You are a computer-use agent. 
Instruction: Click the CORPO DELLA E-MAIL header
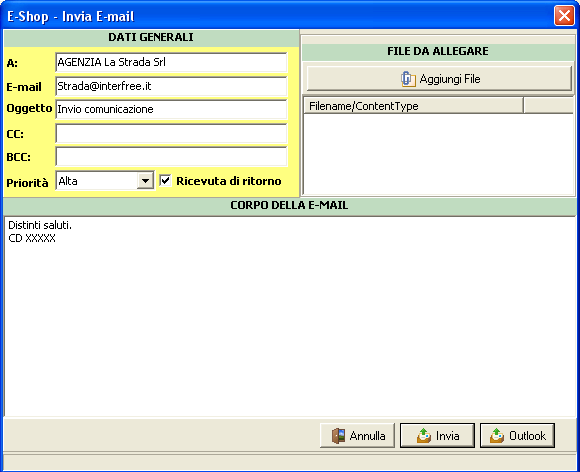[289, 205]
